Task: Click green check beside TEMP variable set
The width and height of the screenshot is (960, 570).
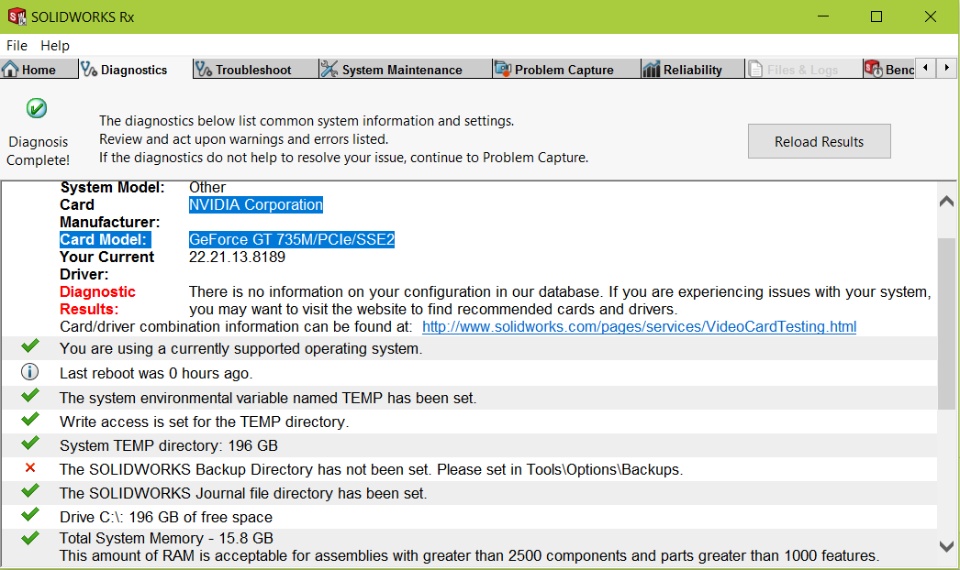Action: coord(30,396)
